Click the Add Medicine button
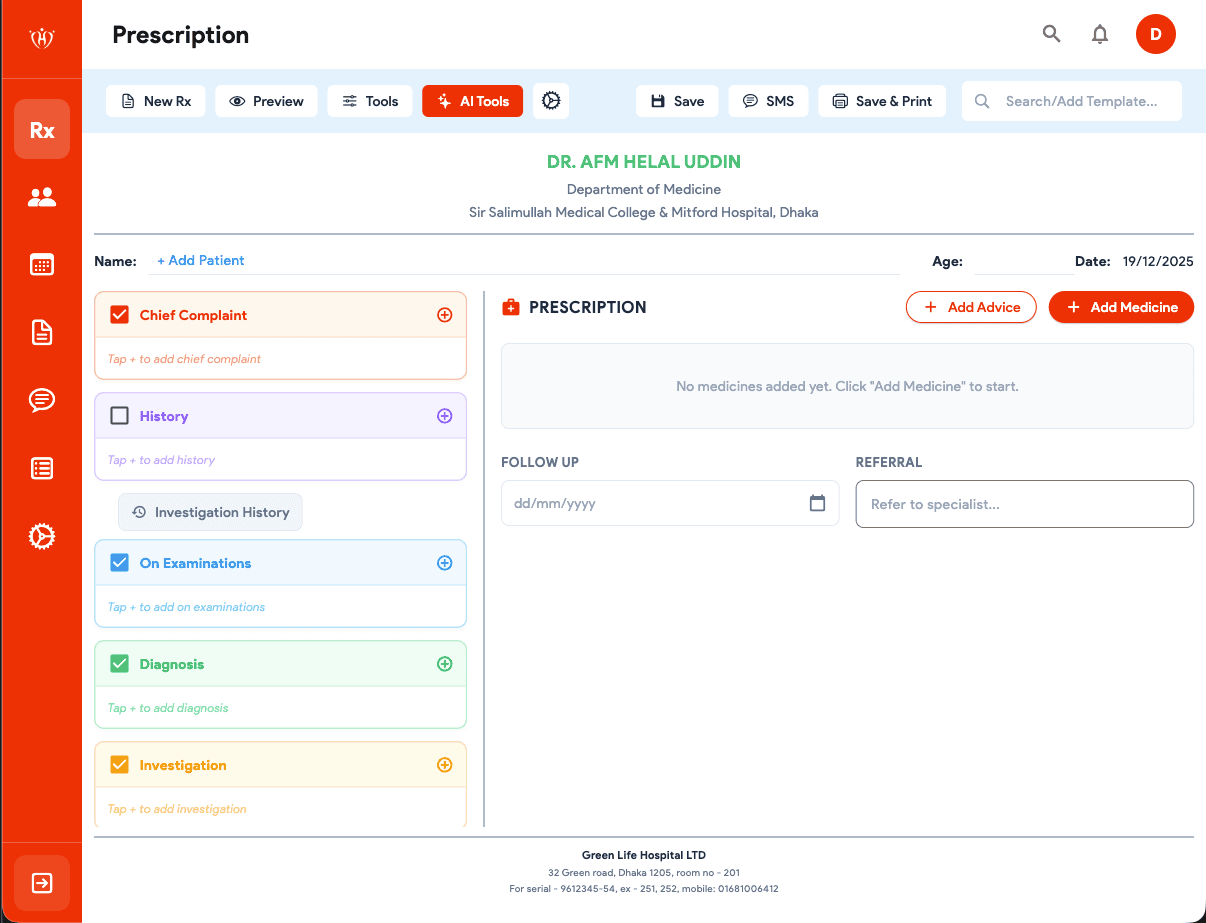 point(1121,307)
